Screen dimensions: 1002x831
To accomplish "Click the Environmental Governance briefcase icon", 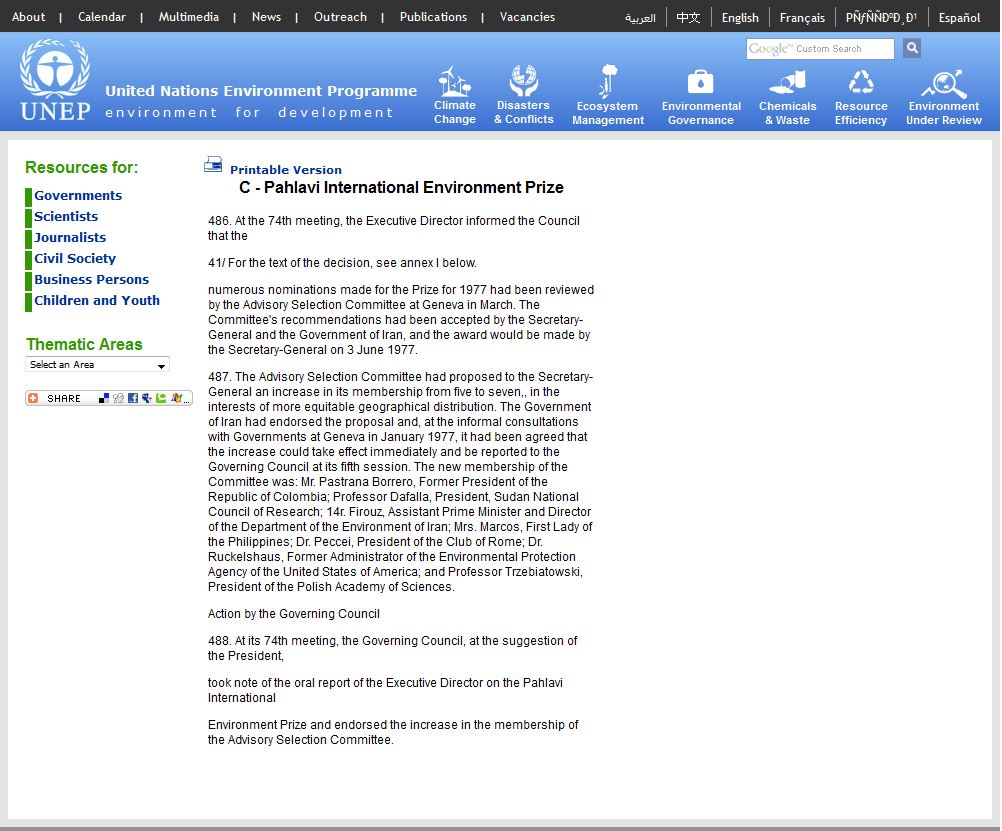I will click(x=701, y=81).
